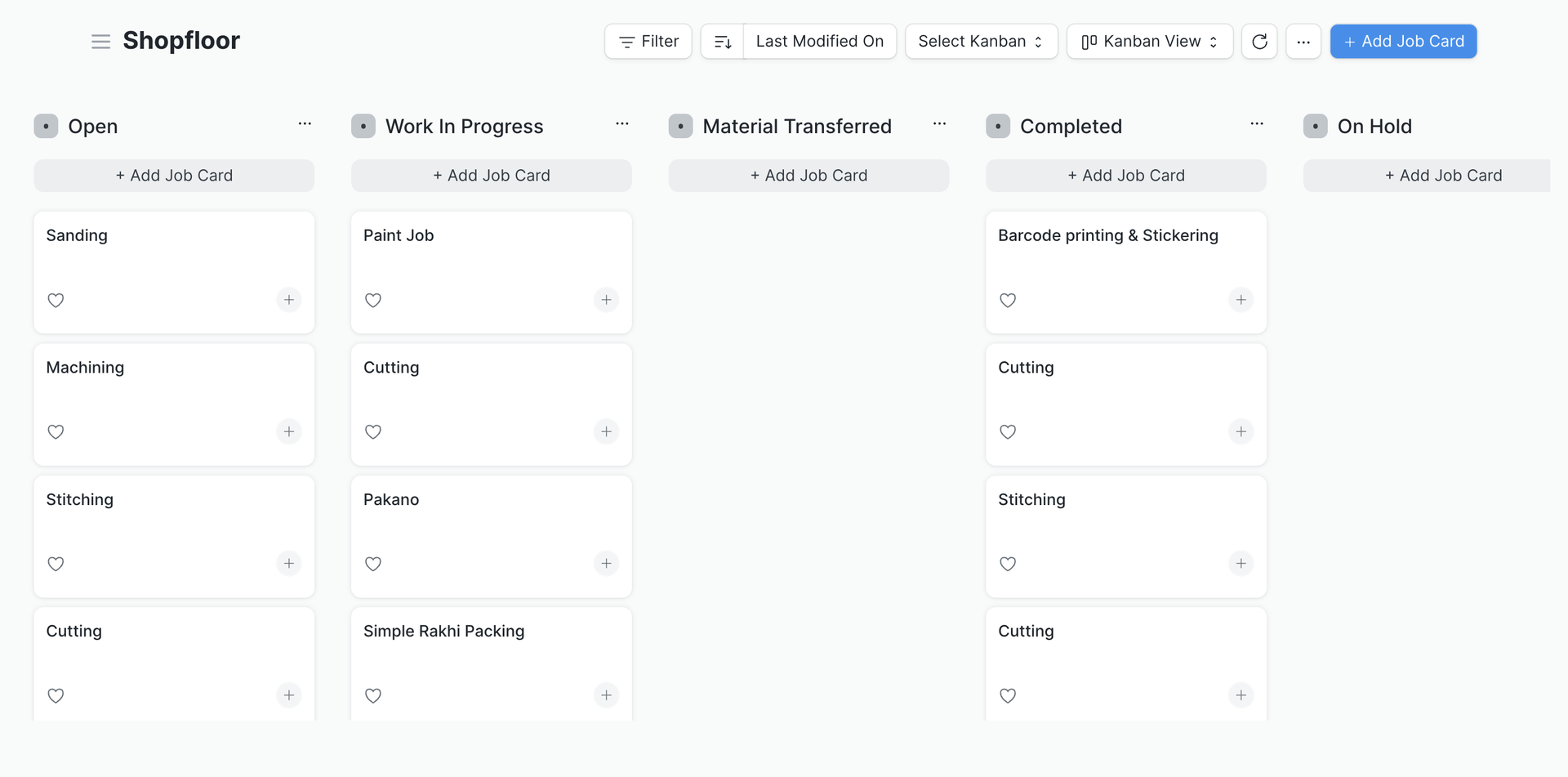The width and height of the screenshot is (1568, 777).
Task: Click plus icon on Sanding card
Action: pos(288,300)
